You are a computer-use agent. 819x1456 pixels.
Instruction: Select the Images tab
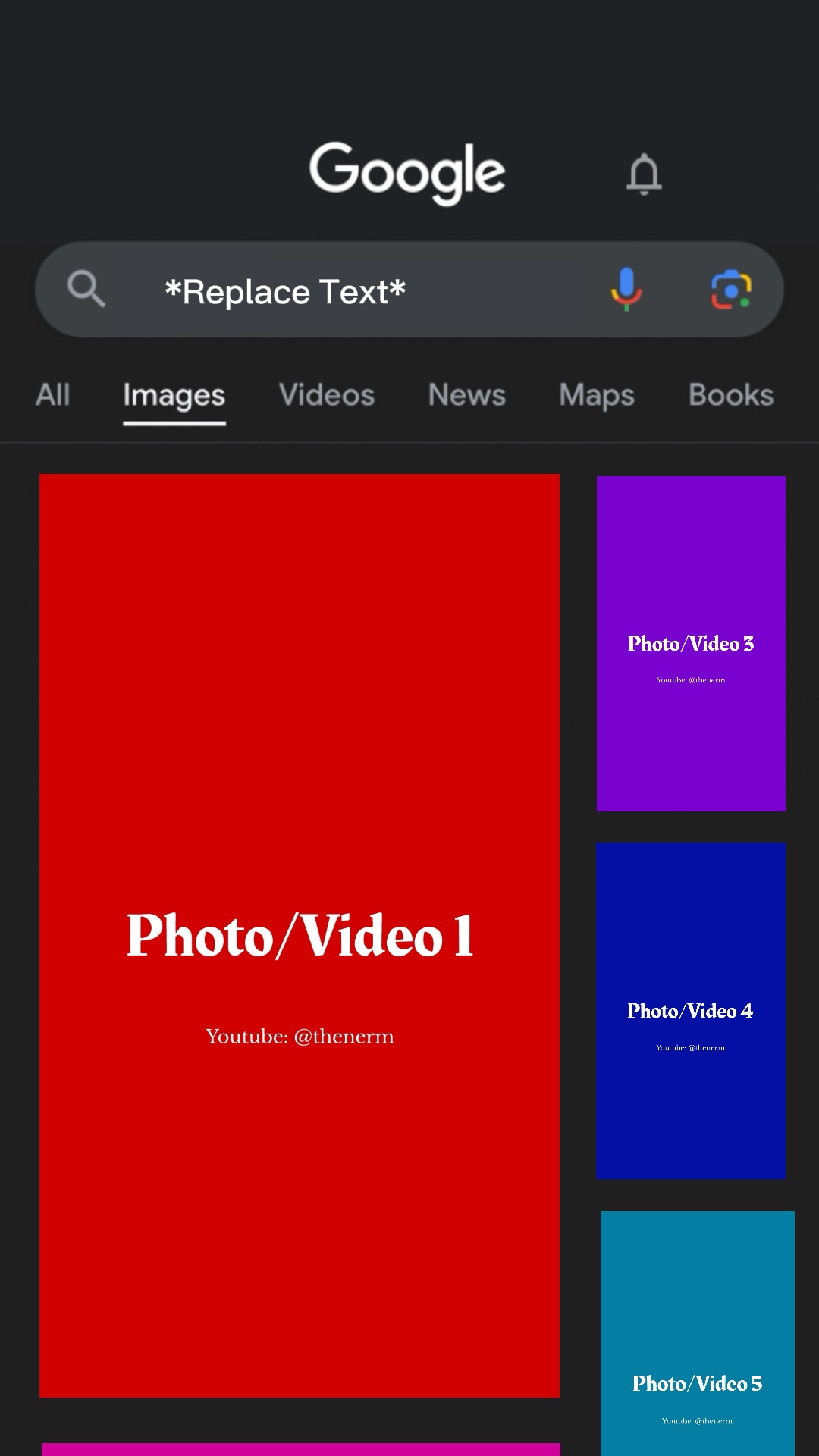(x=174, y=395)
